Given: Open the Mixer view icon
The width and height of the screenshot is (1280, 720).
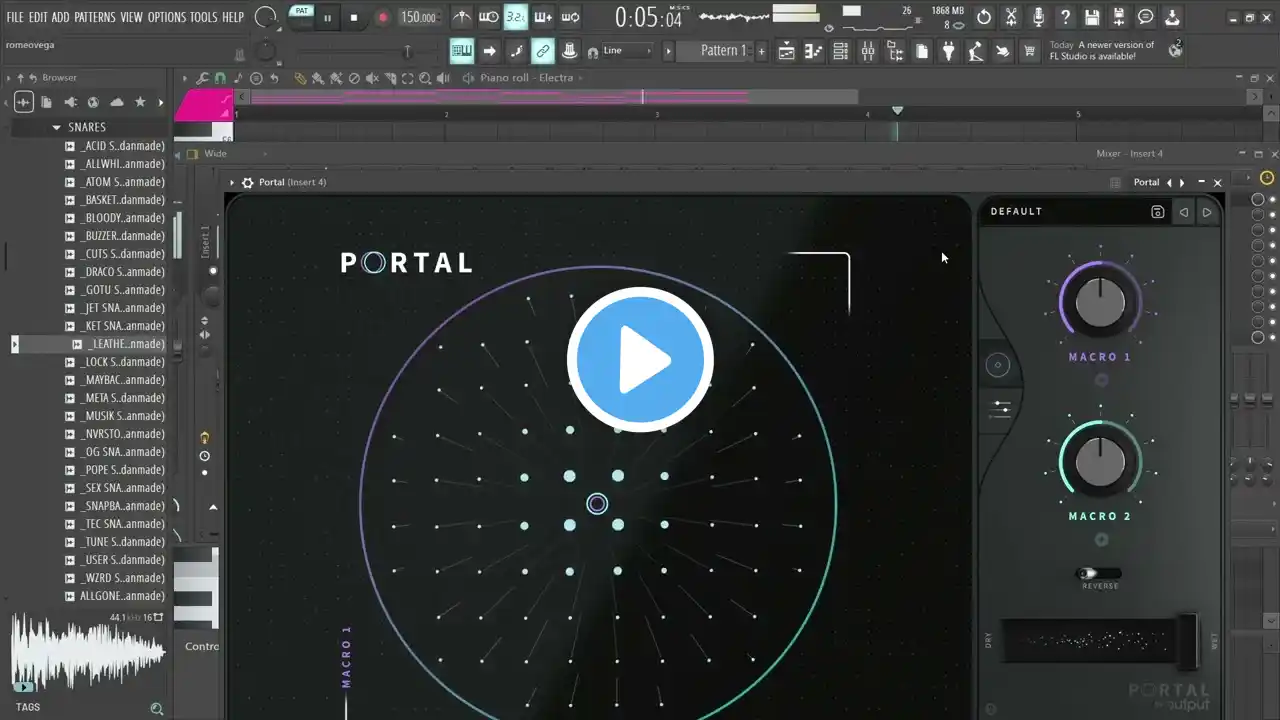Looking at the screenshot, I should tap(867, 51).
